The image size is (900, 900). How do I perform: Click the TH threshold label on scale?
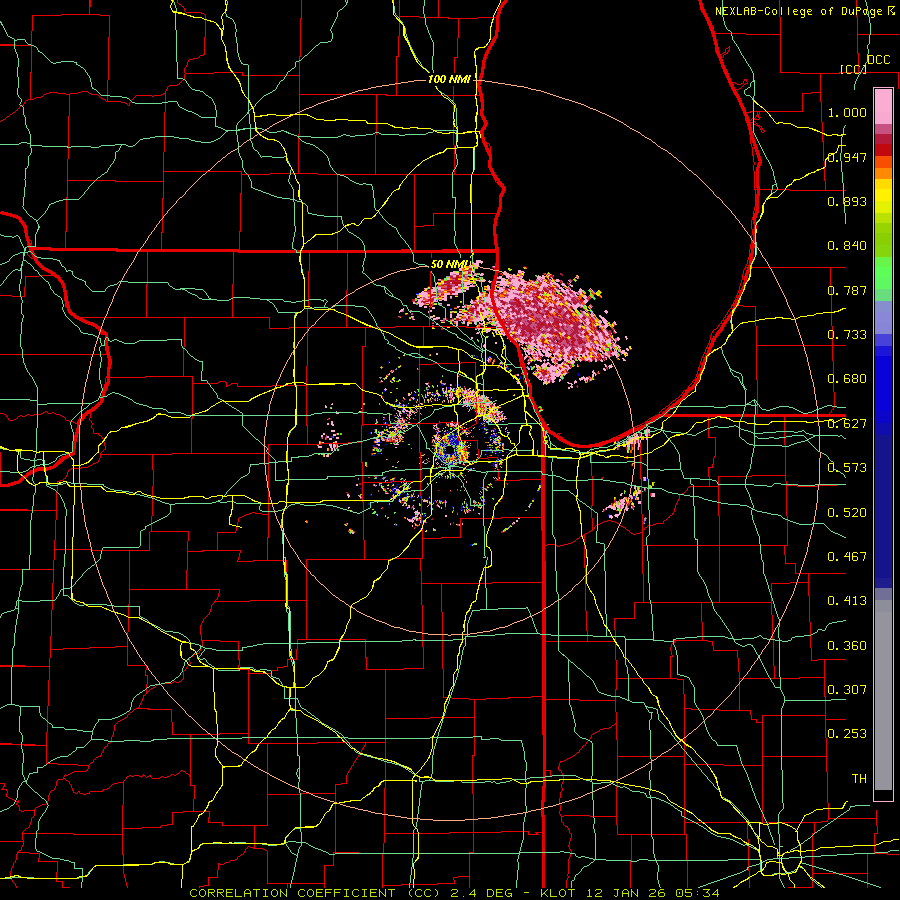(859, 779)
